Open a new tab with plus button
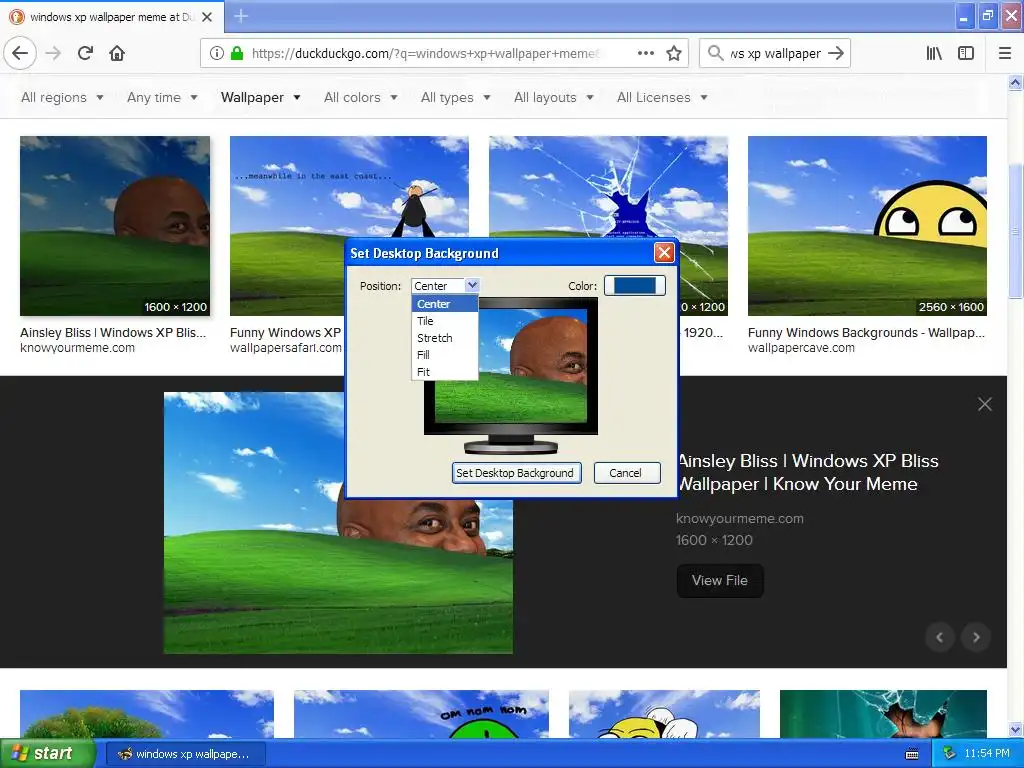Image resolution: width=1024 pixels, height=768 pixels. tap(241, 16)
